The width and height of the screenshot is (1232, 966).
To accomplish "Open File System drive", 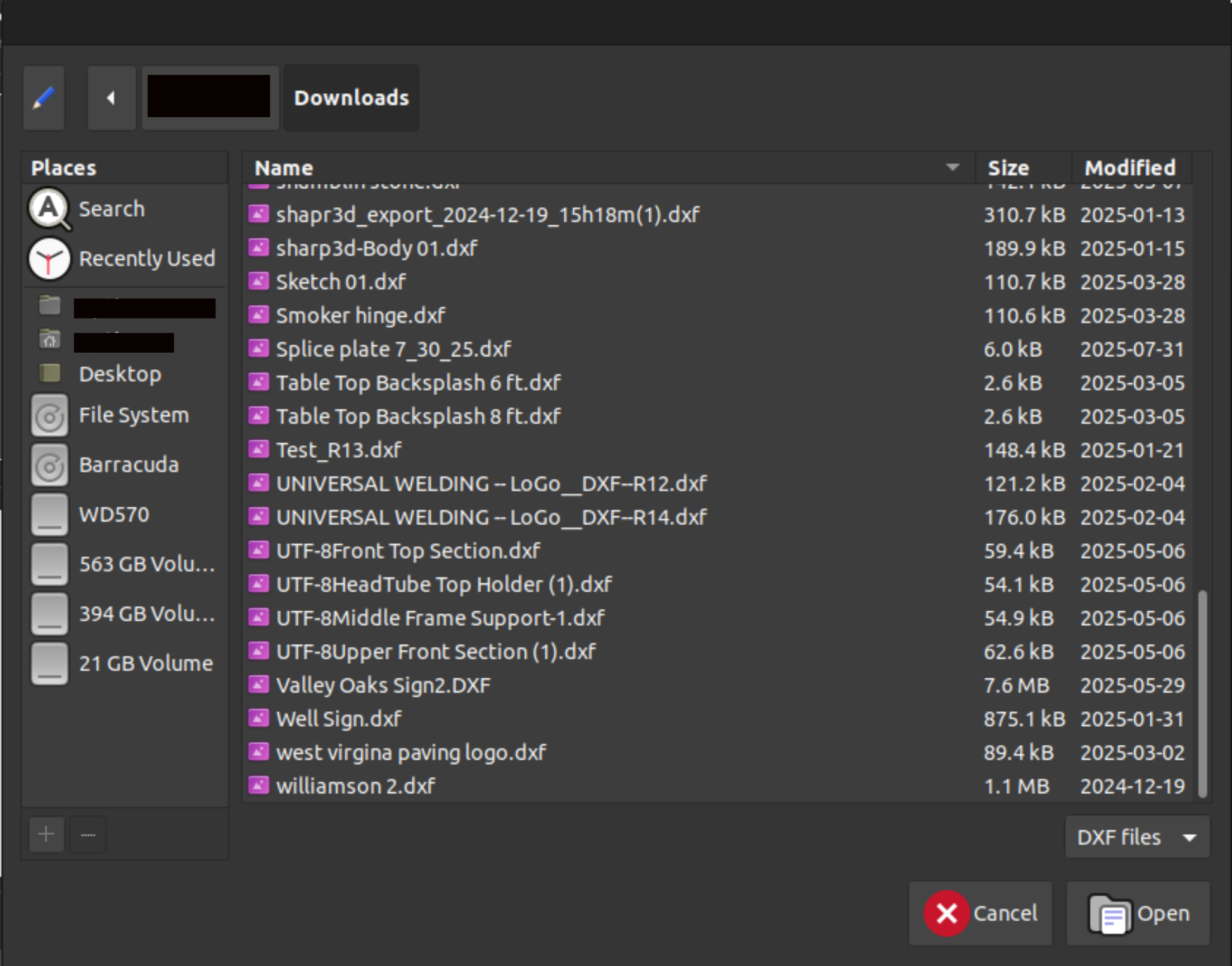I will [x=133, y=415].
